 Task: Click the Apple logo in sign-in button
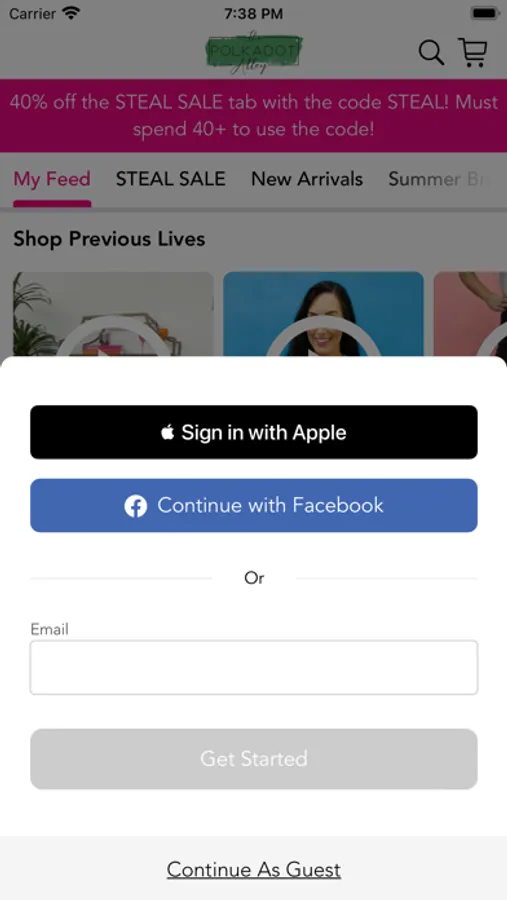coord(168,432)
